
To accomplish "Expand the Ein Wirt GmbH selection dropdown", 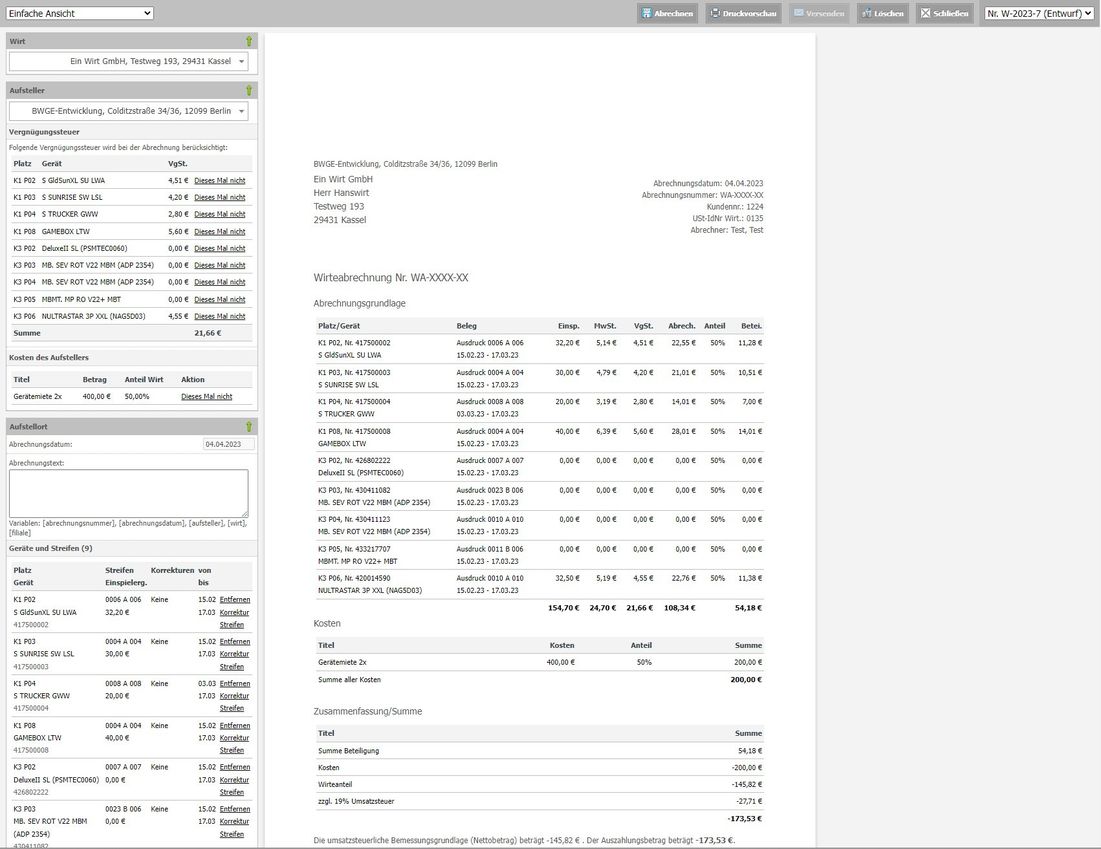I will [128, 62].
